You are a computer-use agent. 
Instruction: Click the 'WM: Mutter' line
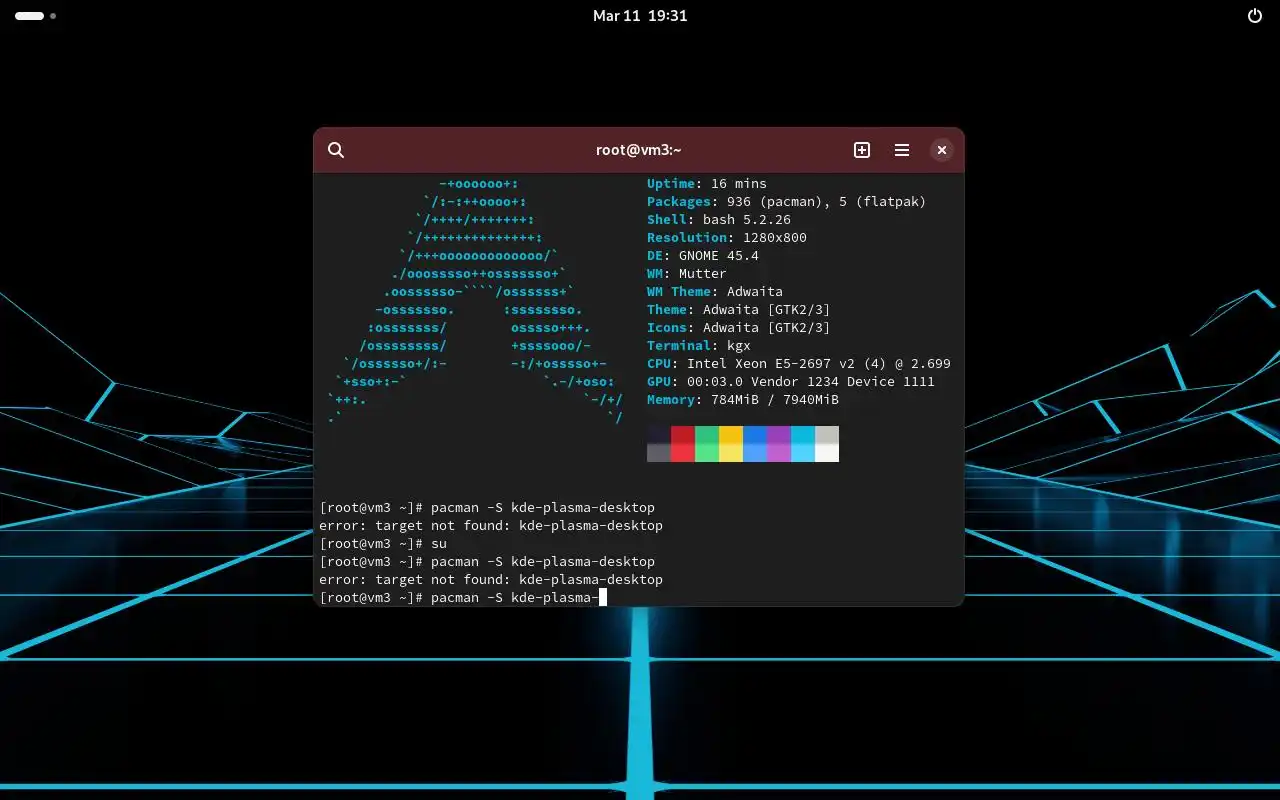[x=687, y=274]
